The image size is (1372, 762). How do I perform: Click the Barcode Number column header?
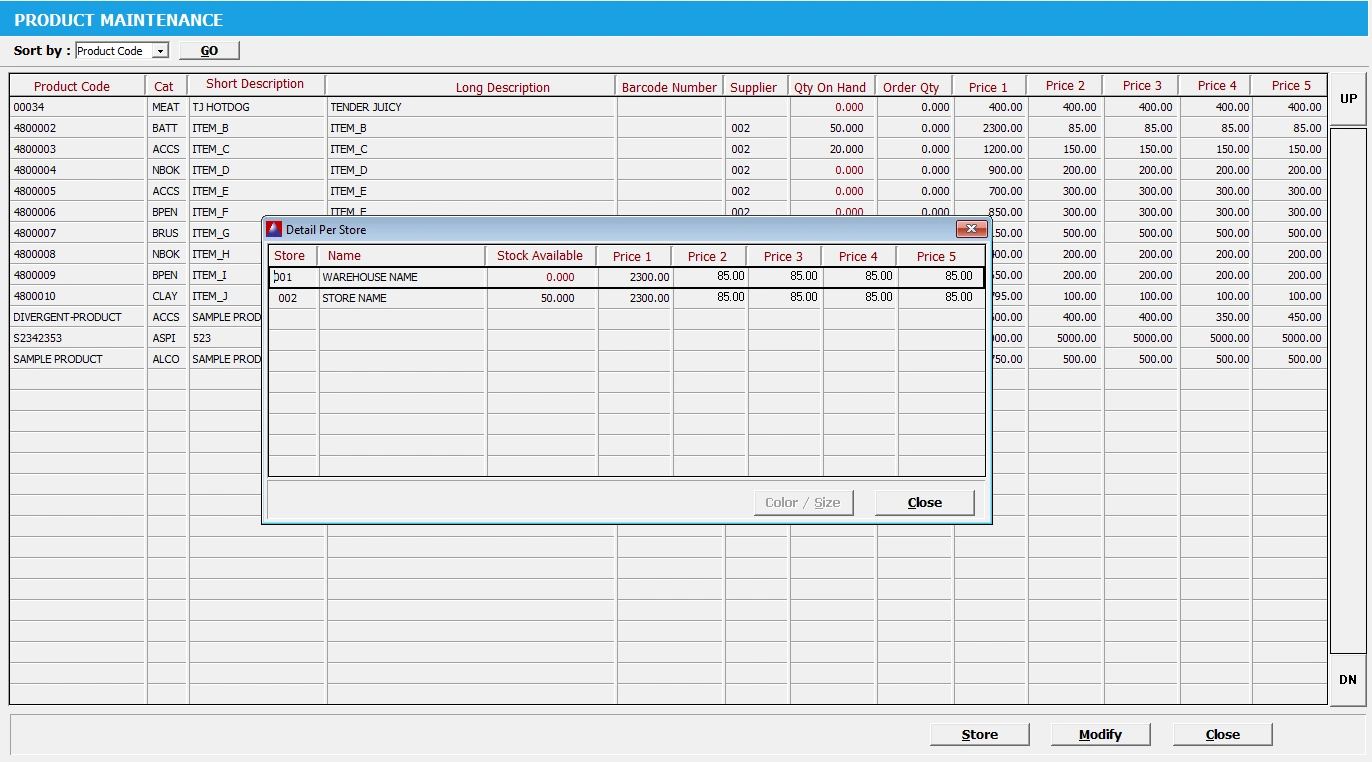(x=669, y=88)
